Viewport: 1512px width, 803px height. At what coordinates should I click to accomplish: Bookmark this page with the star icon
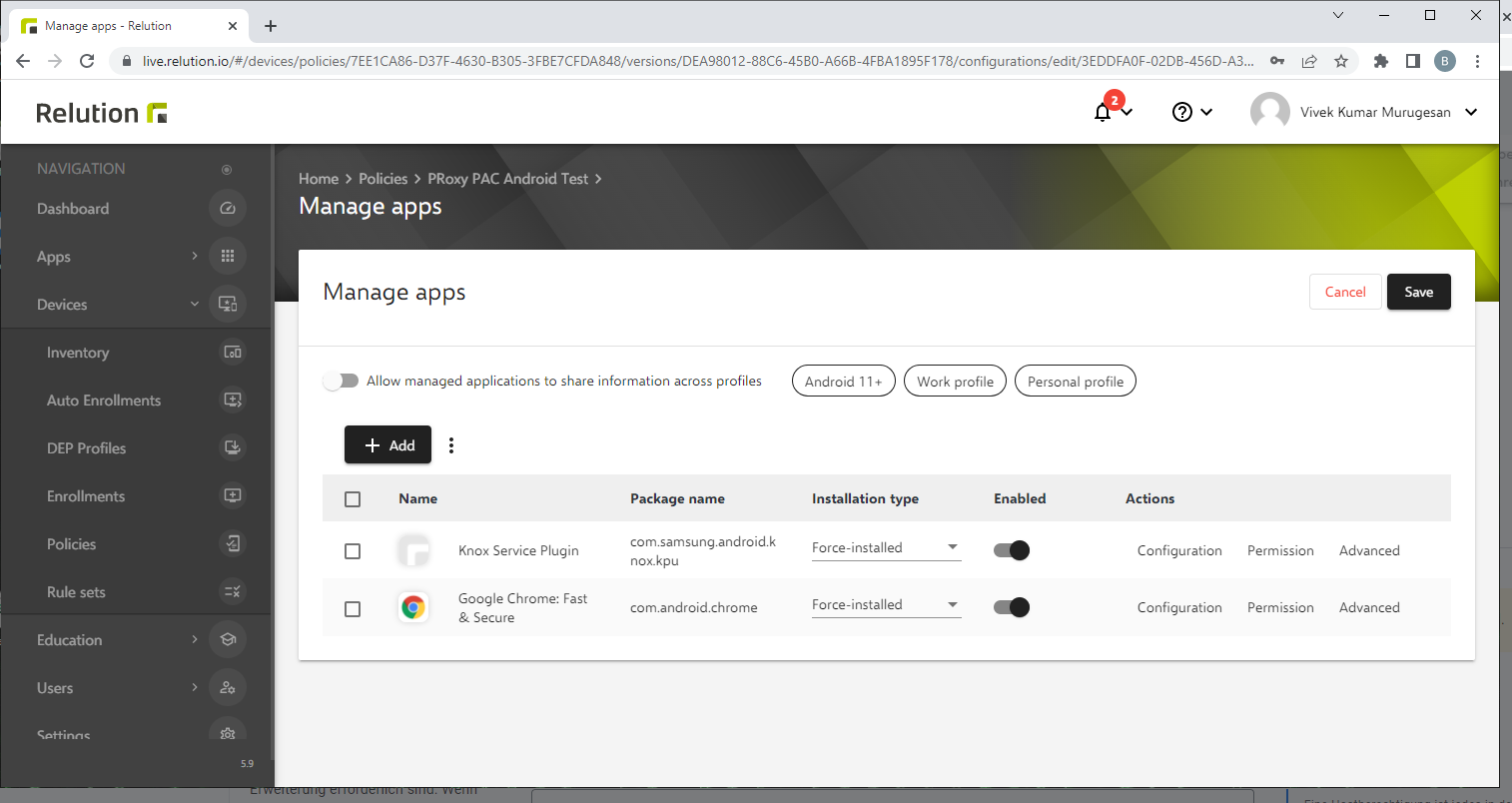point(1341,61)
